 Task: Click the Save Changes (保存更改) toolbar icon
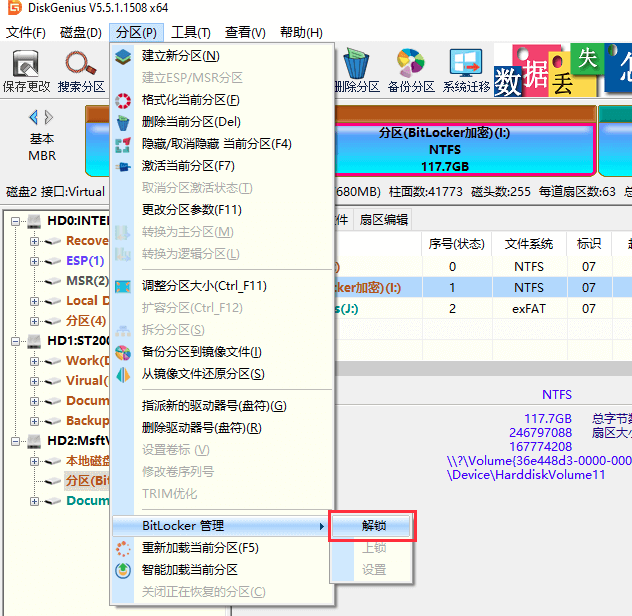point(26,64)
